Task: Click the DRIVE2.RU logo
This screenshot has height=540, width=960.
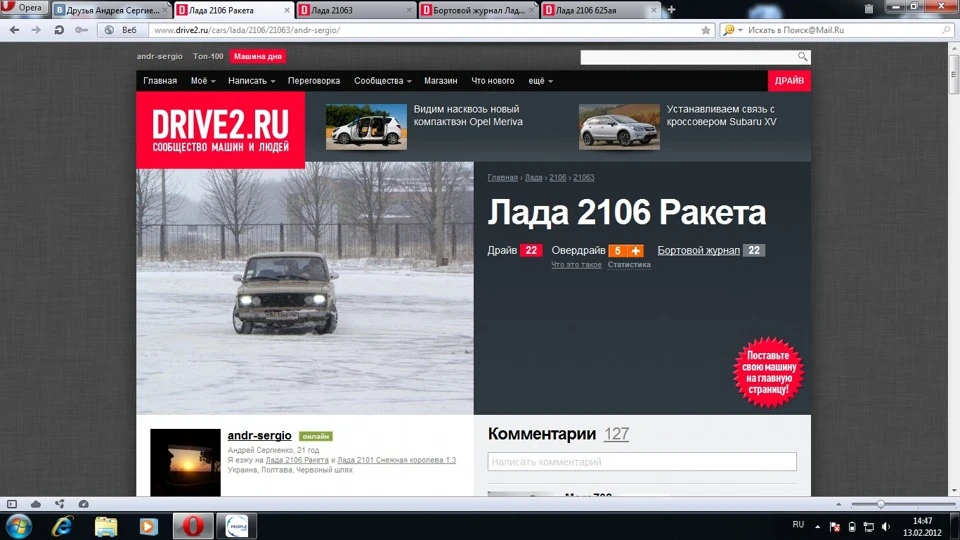Action: [x=220, y=130]
